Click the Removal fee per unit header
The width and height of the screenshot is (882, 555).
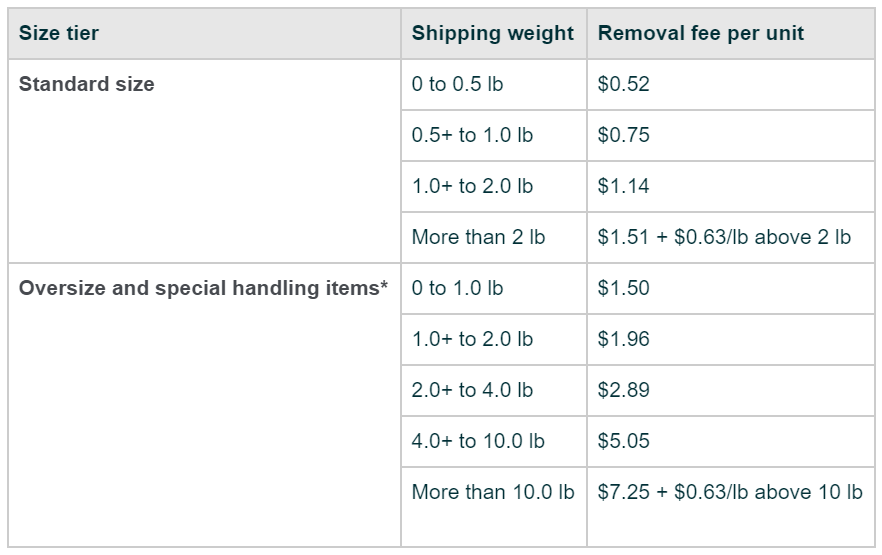tap(701, 33)
